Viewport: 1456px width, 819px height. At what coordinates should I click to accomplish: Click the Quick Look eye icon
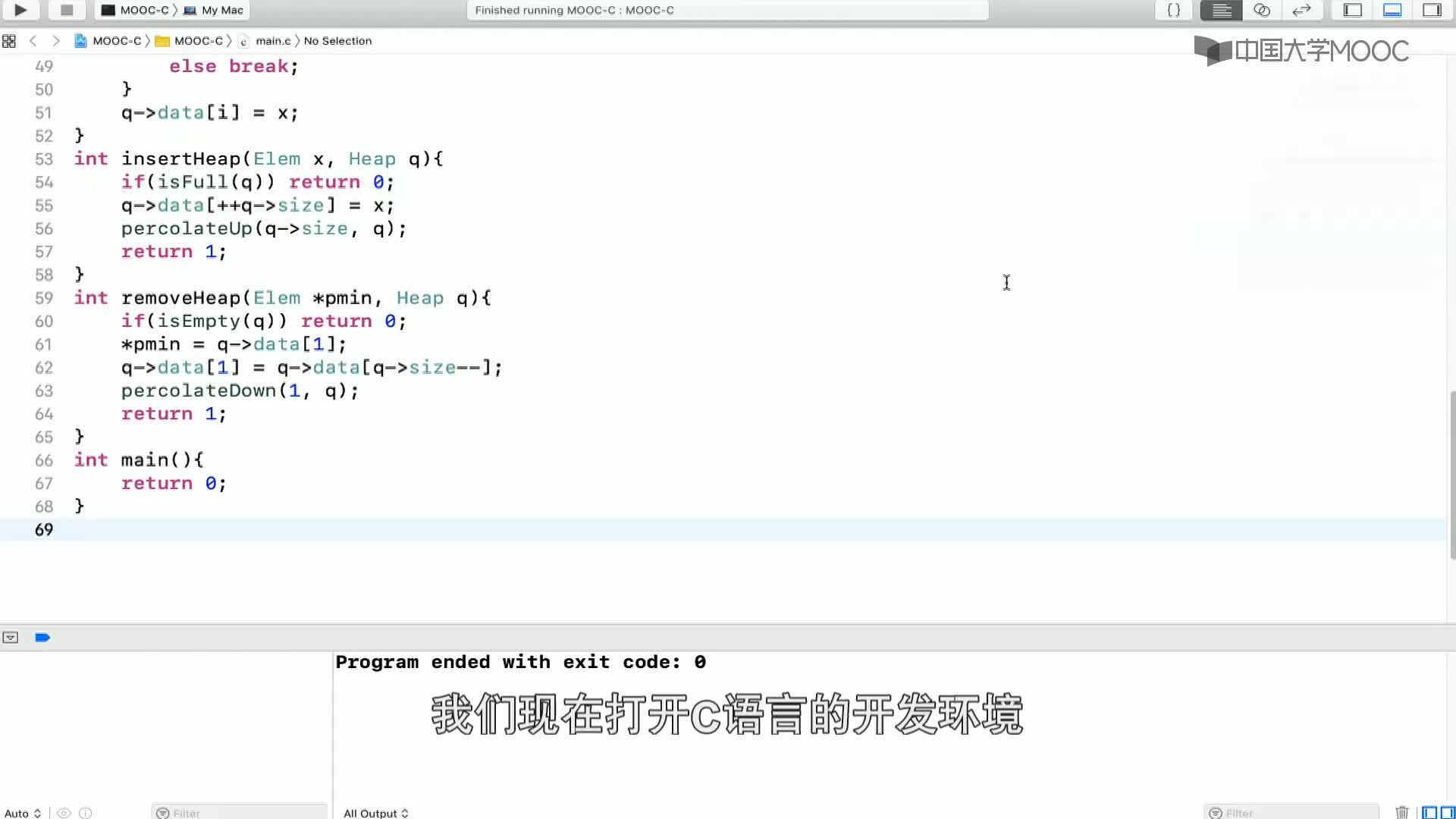(64, 813)
